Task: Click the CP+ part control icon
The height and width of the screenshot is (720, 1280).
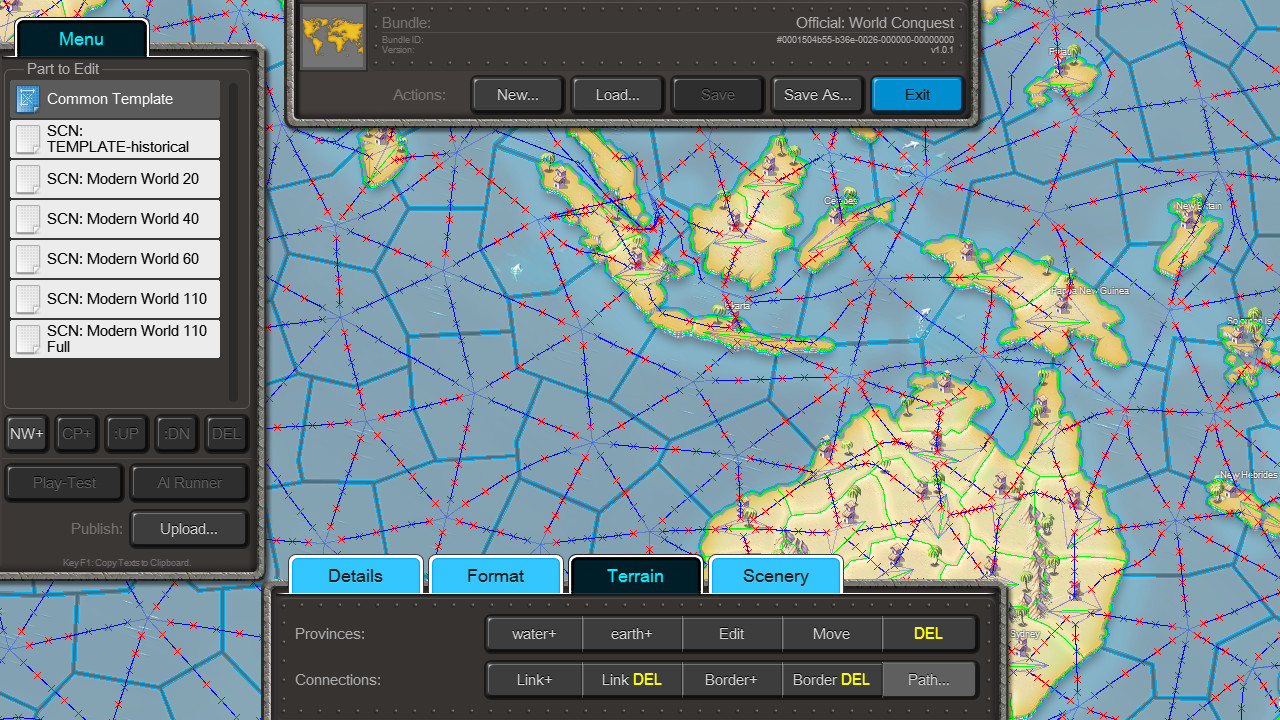Action: tap(76, 433)
